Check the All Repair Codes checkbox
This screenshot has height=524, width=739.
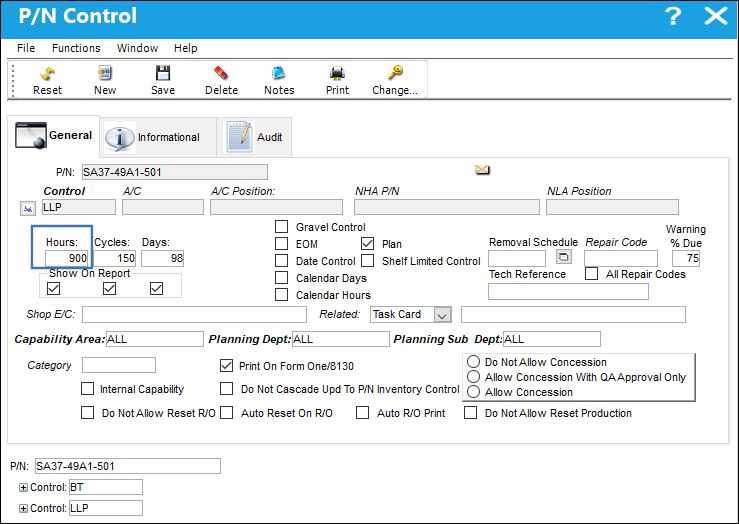coord(591,274)
